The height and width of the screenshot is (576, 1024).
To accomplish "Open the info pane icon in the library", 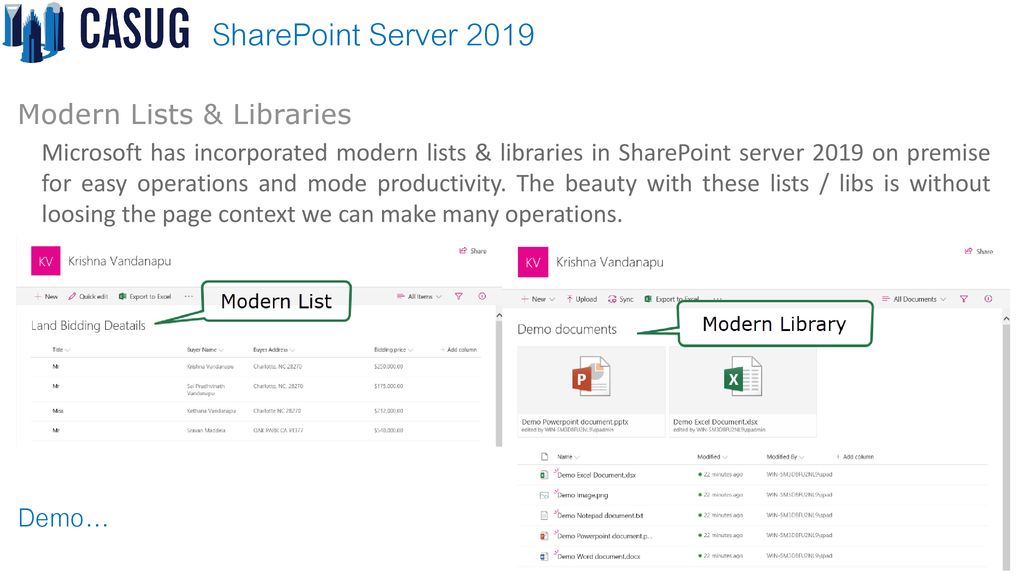I will point(988,299).
